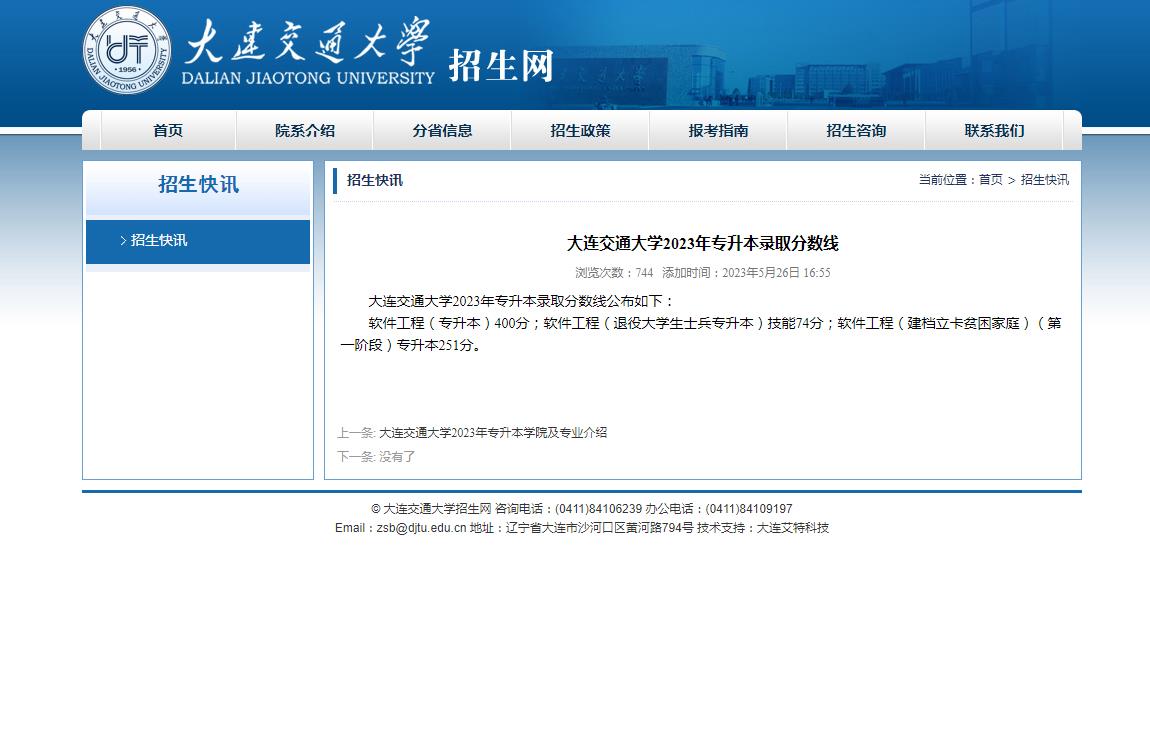Open the 报考指南 menu item

(x=718, y=130)
